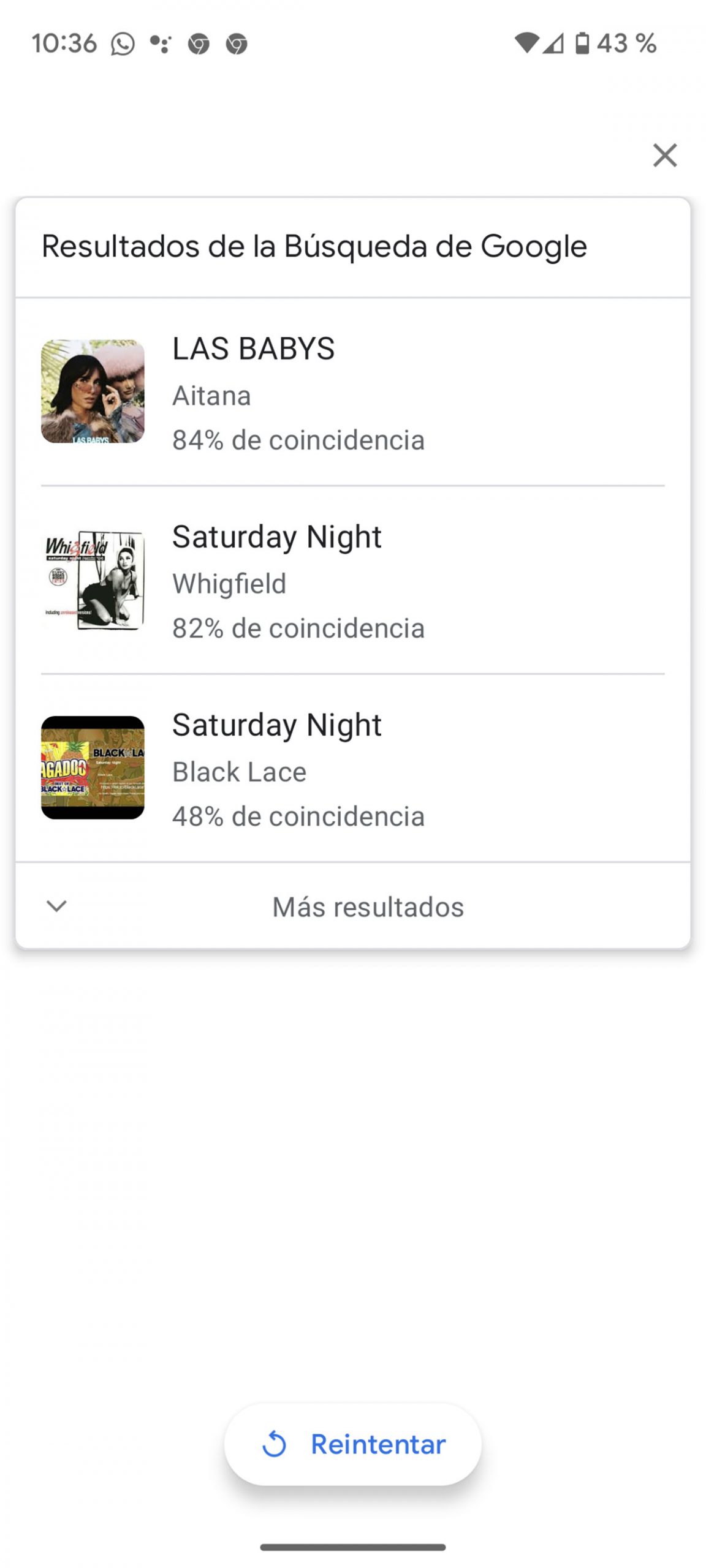Tap the LAS BABYS album cover thumbnail

click(x=93, y=391)
